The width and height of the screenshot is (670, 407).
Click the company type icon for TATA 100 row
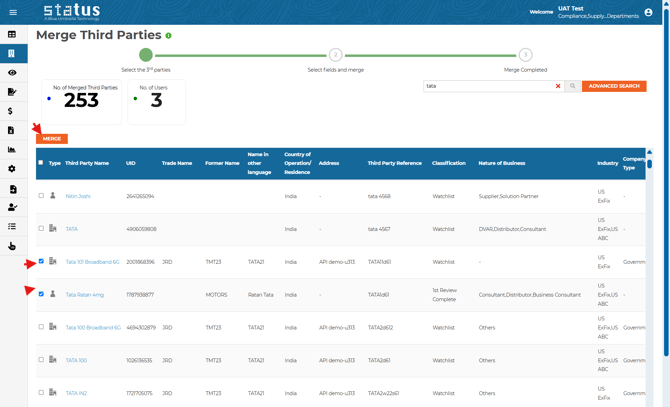click(53, 360)
